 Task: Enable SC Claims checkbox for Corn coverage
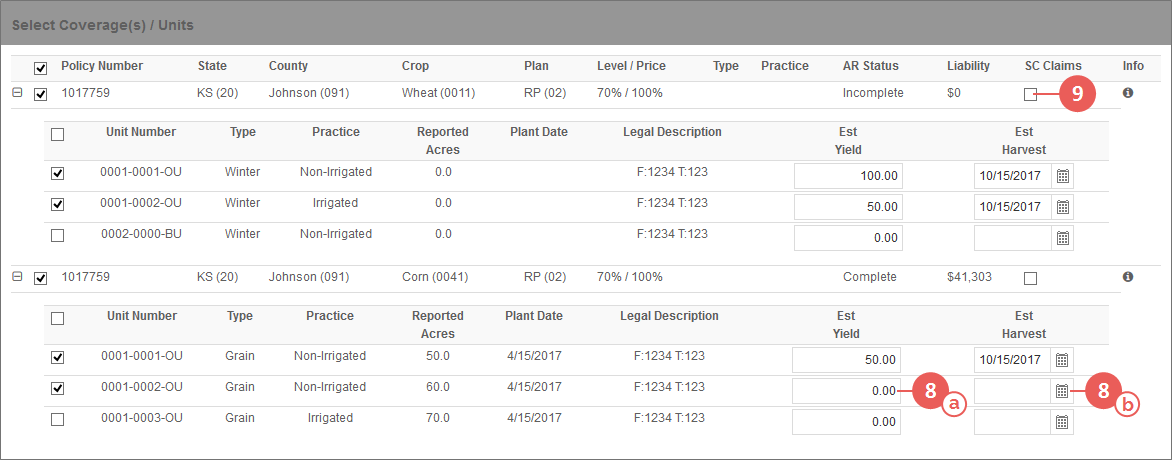pyautogui.click(x=1031, y=278)
